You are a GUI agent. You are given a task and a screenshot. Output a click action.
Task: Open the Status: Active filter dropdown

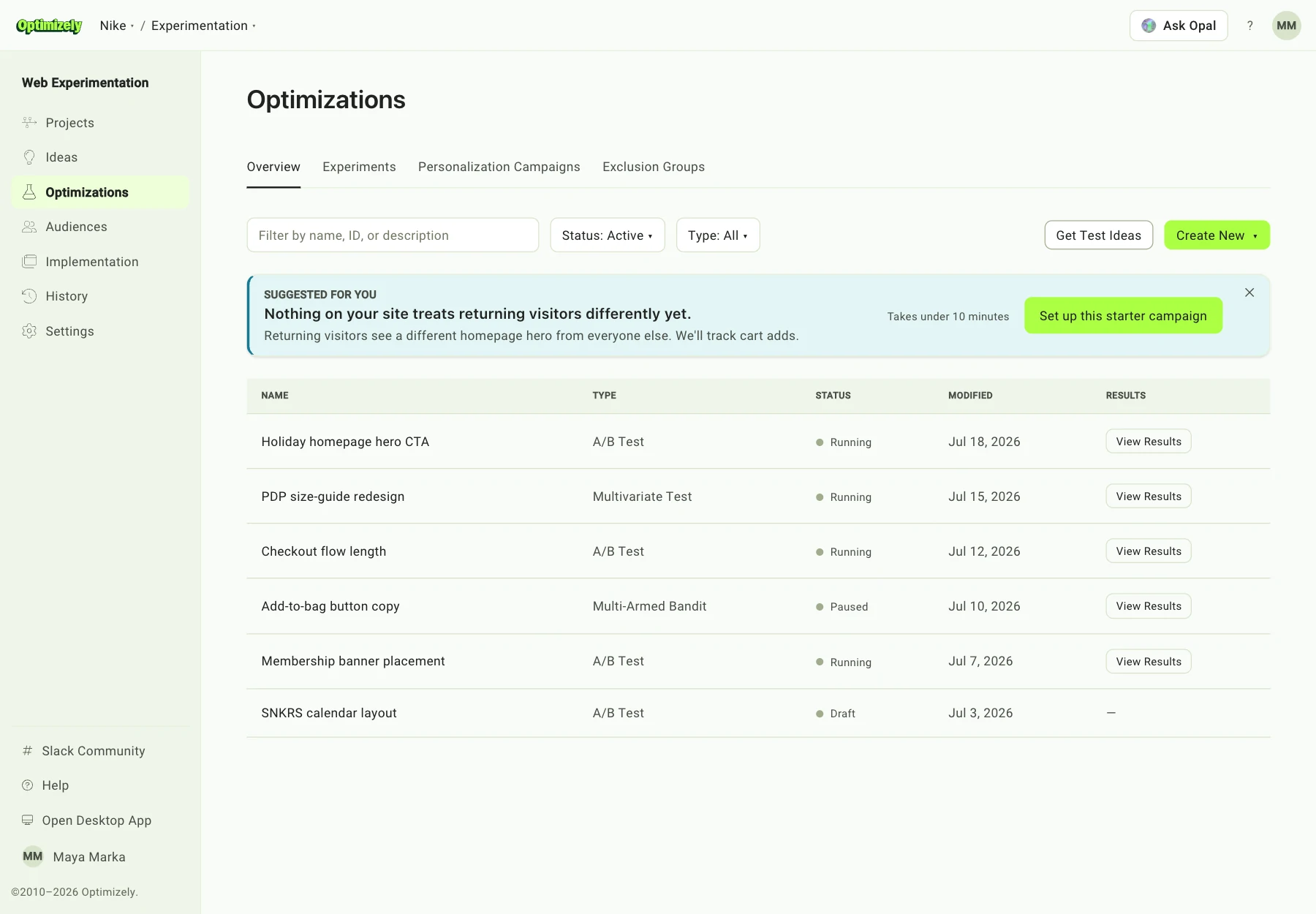click(x=608, y=235)
